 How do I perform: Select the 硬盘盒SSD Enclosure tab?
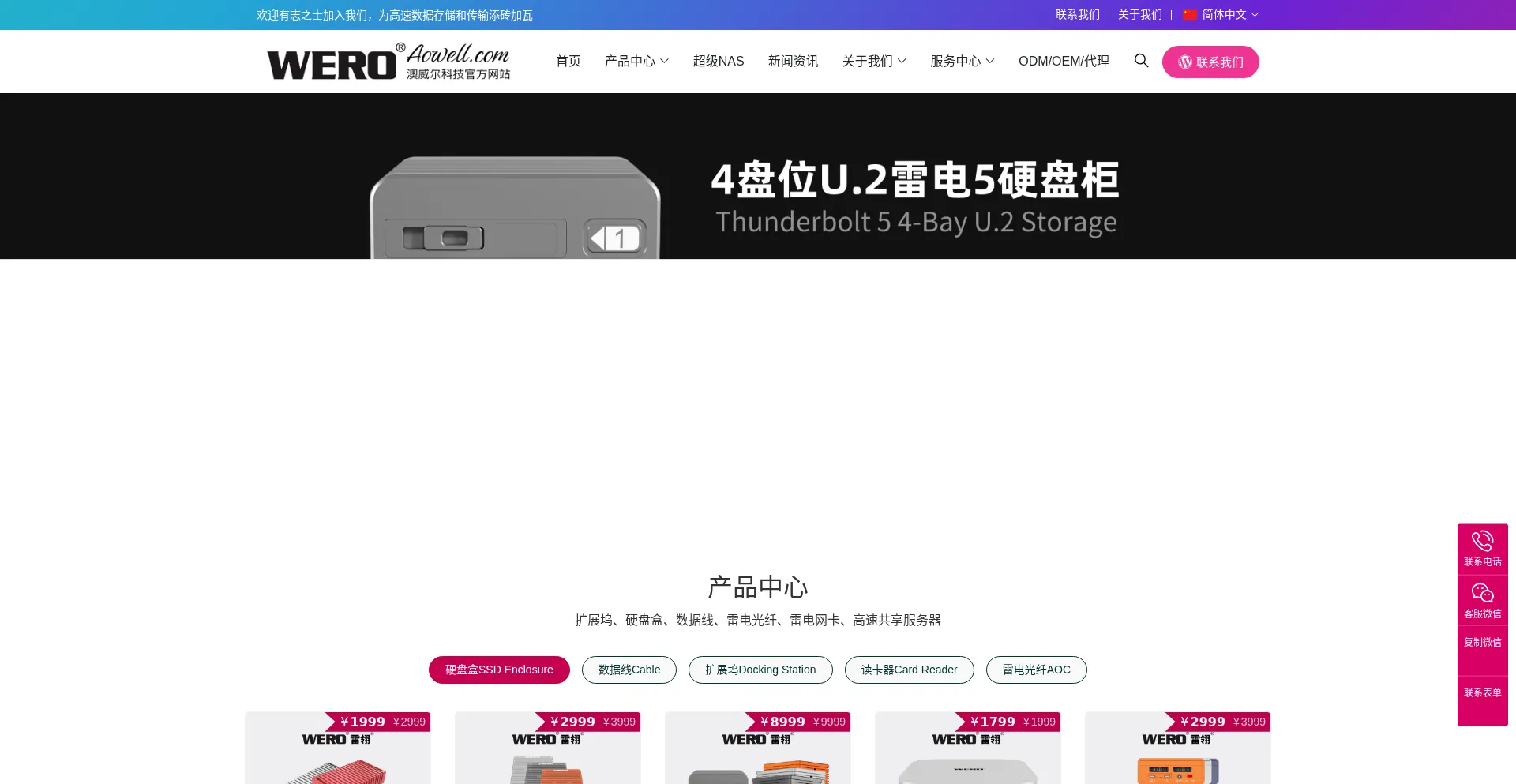coord(499,670)
